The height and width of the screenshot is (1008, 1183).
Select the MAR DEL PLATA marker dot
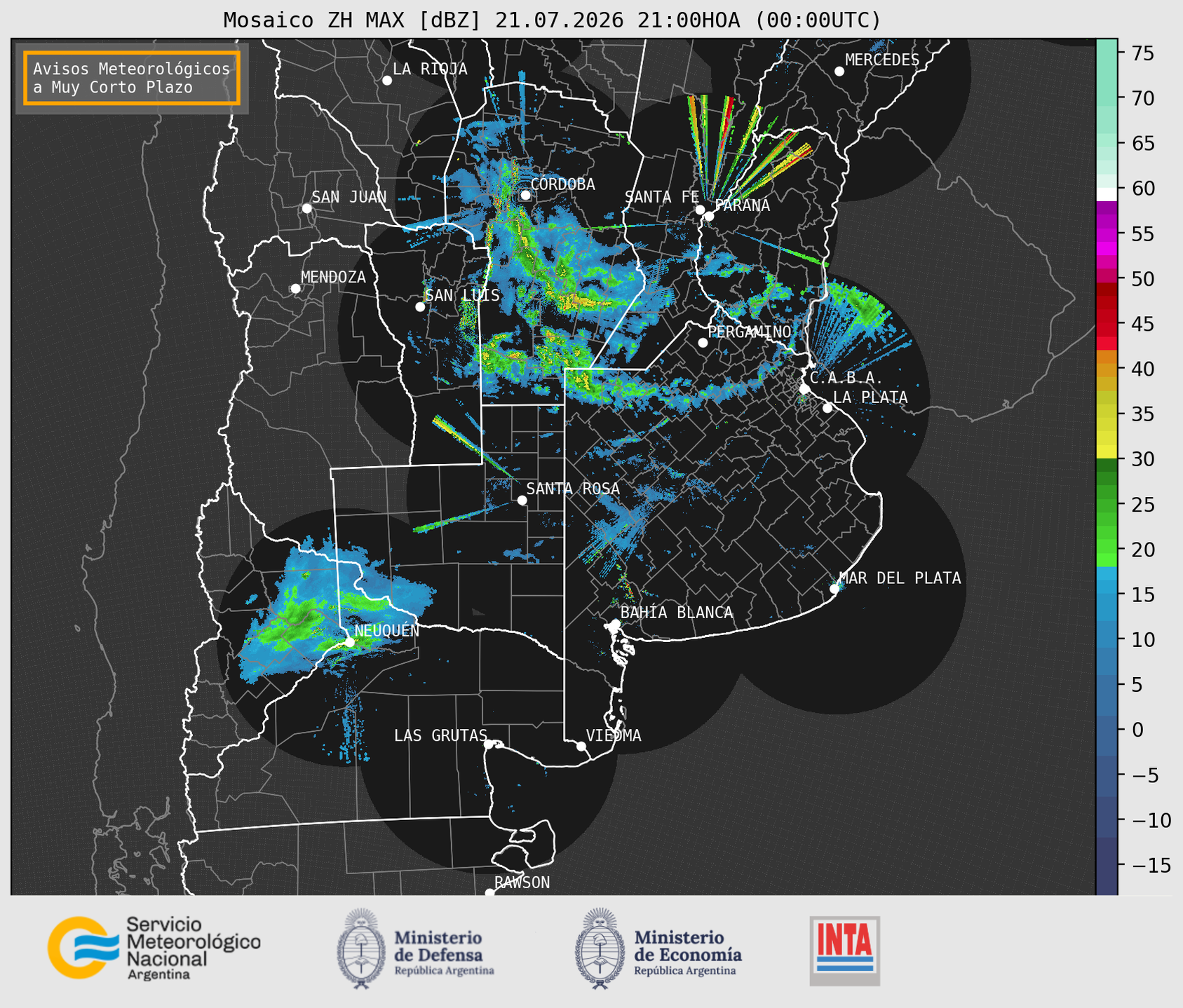pos(834,588)
